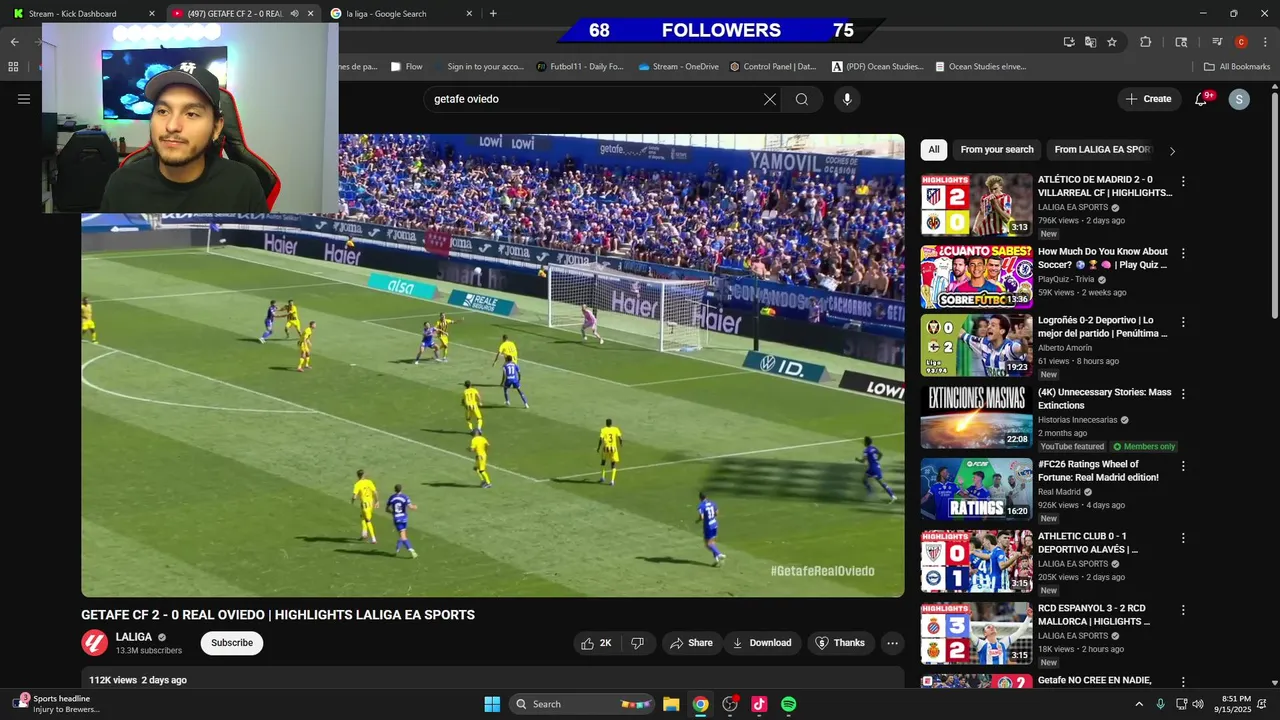Dislike the Getafe highlights video

(x=638, y=643)
